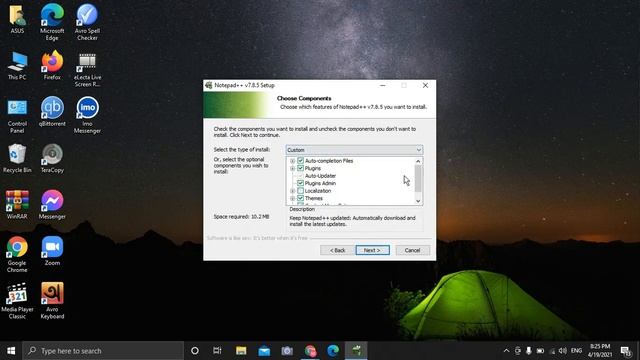Open Edge from the taskbar
640x360 pixels.
[x=333, y=351]
